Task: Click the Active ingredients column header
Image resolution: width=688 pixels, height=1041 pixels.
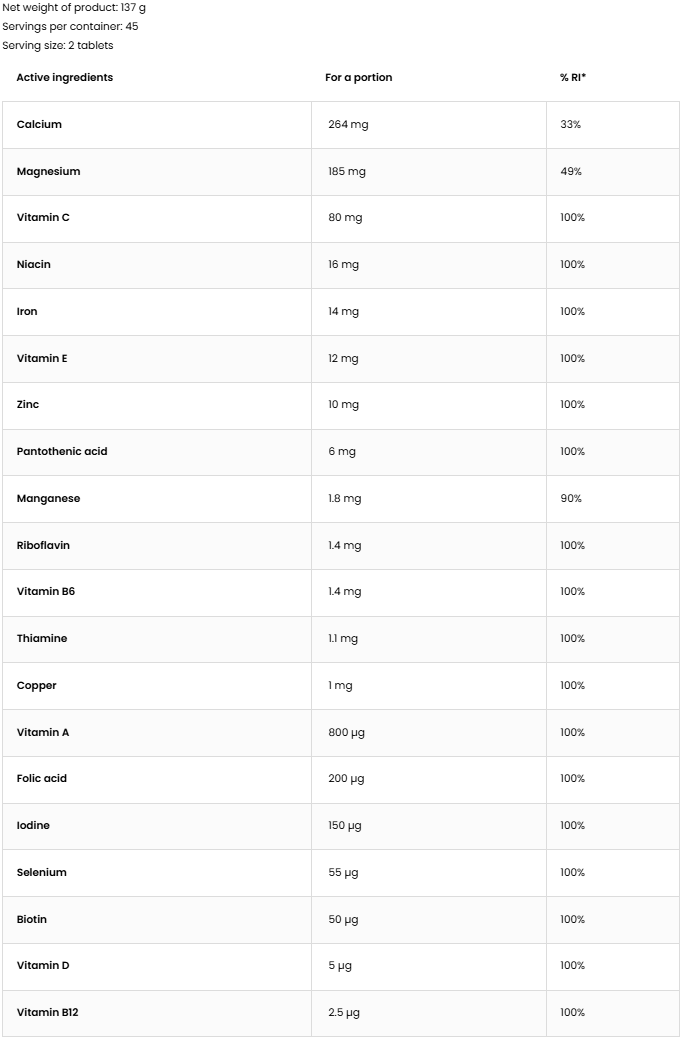Action: tap(65, 78)
